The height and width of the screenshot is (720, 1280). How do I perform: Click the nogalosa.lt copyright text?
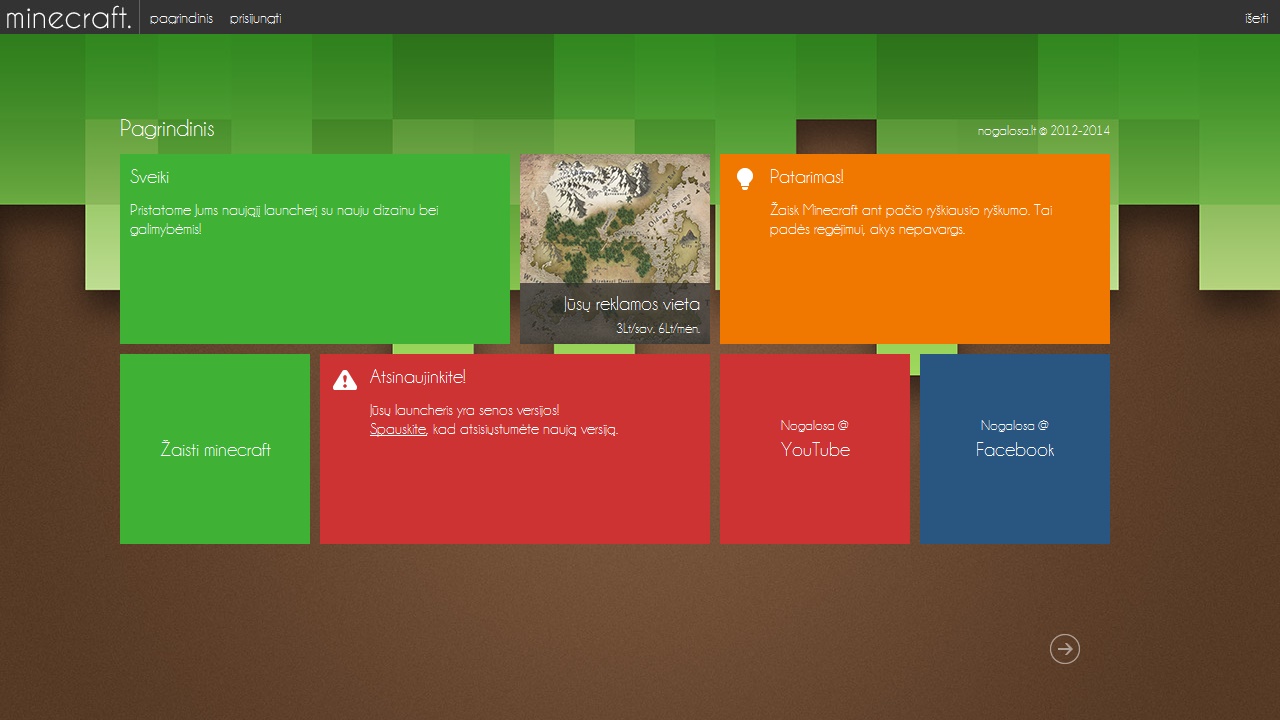1043,130
